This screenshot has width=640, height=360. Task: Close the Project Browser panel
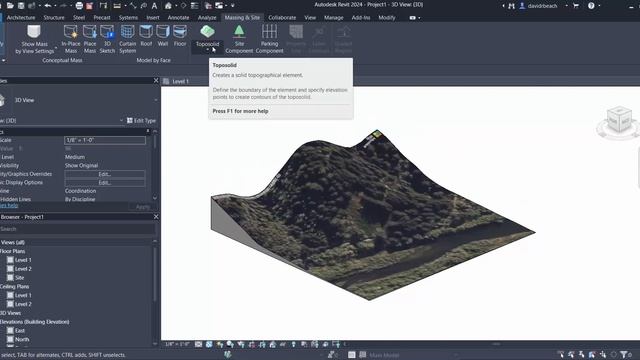(156, 216)
